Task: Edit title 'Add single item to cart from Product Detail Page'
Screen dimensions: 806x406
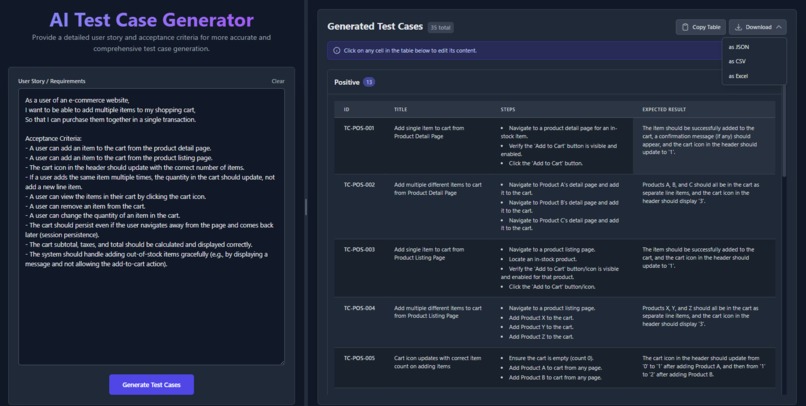Action: pyautogui.click(x=438, y=146)
